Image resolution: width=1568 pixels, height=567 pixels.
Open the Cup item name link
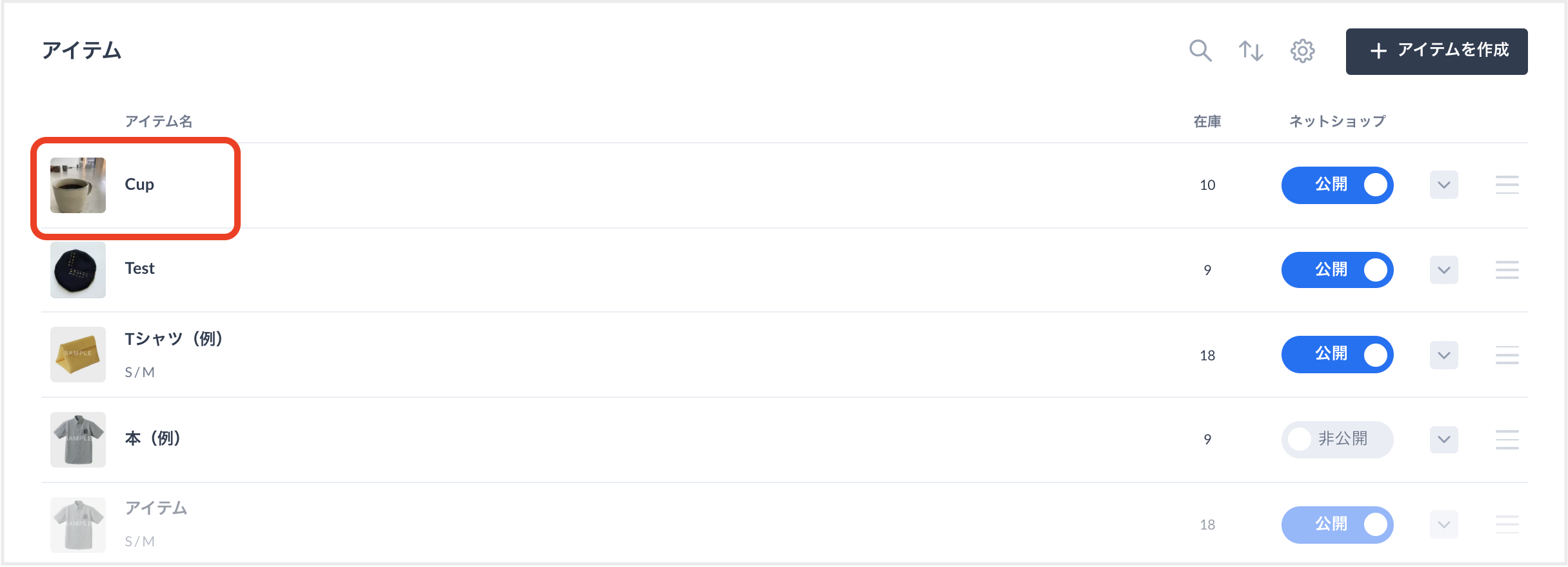click(139, 185)
